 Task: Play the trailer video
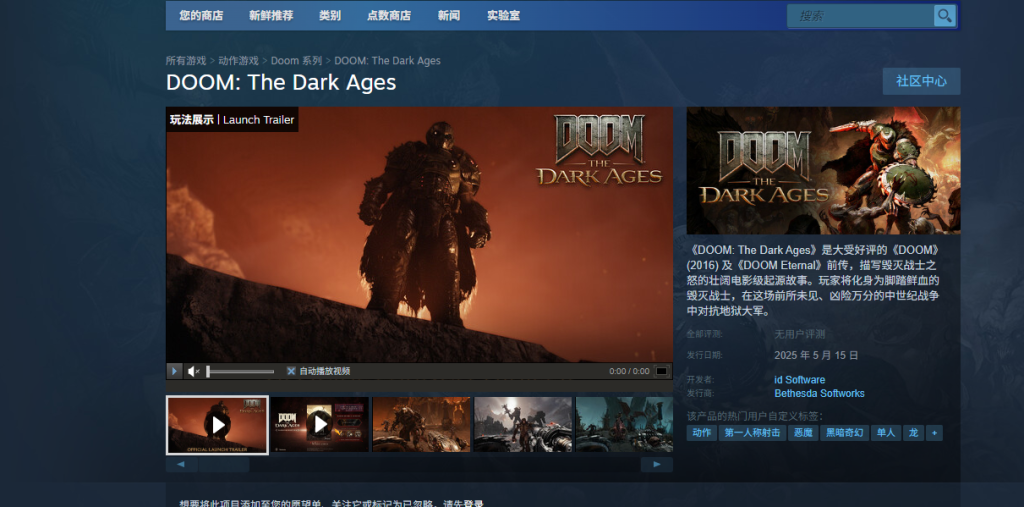pos(174,371)
